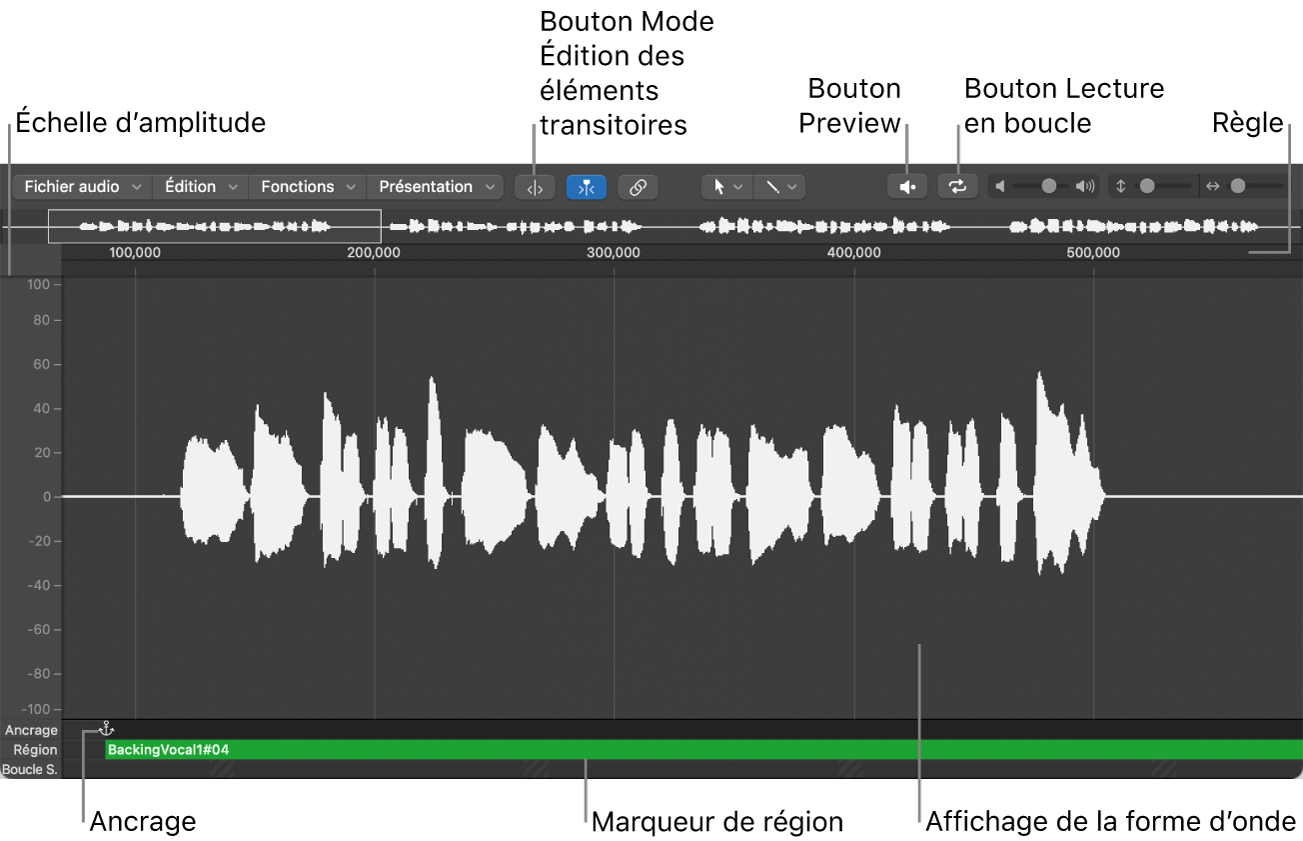
Task: Adjust the vertical zoom slider
Action: [1164, 186]
